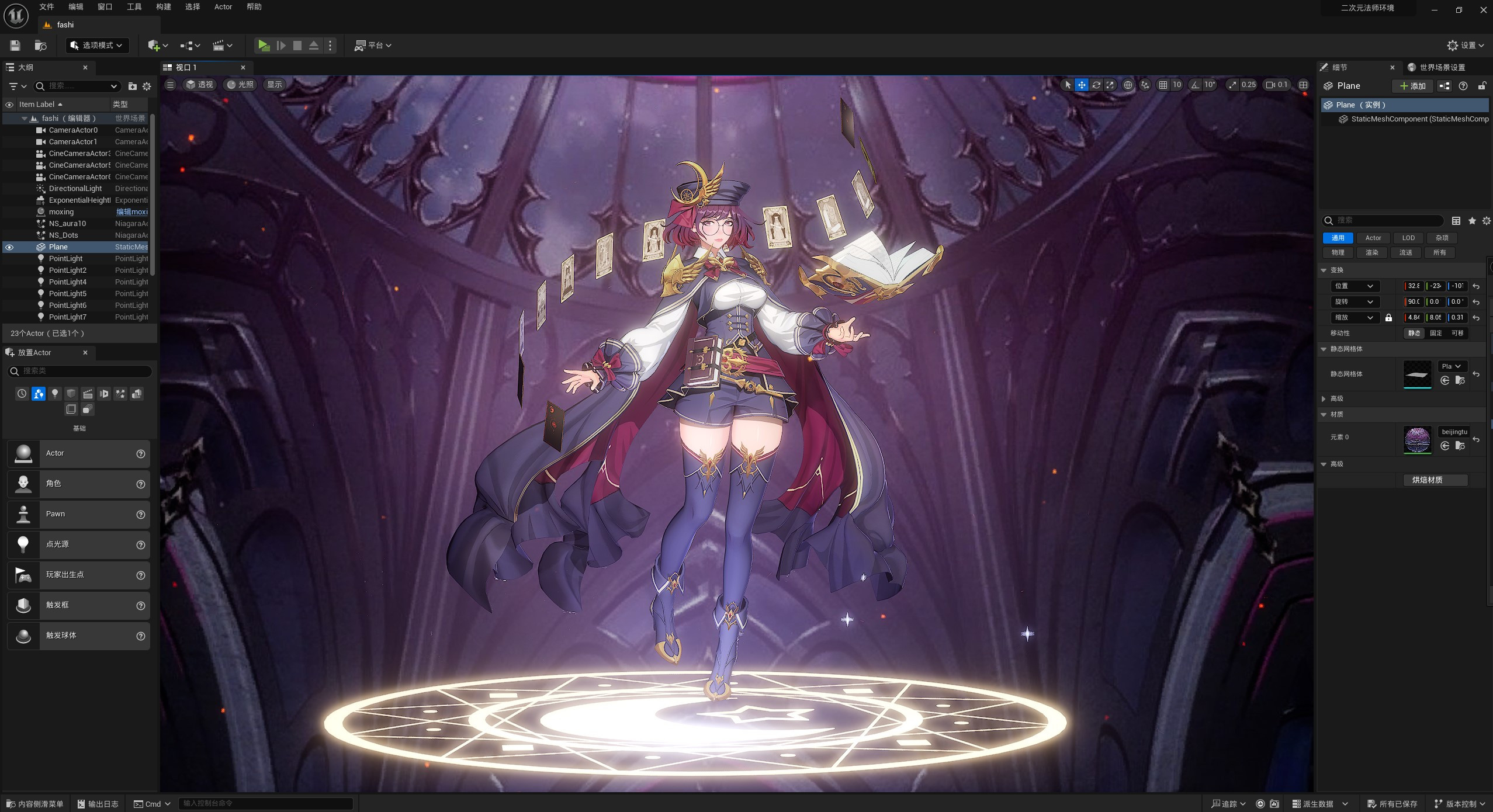The height and width of the screenshot is (812, 1493).
Task: Open the 输出日志 output log
Action: click(x=98, y=804)
